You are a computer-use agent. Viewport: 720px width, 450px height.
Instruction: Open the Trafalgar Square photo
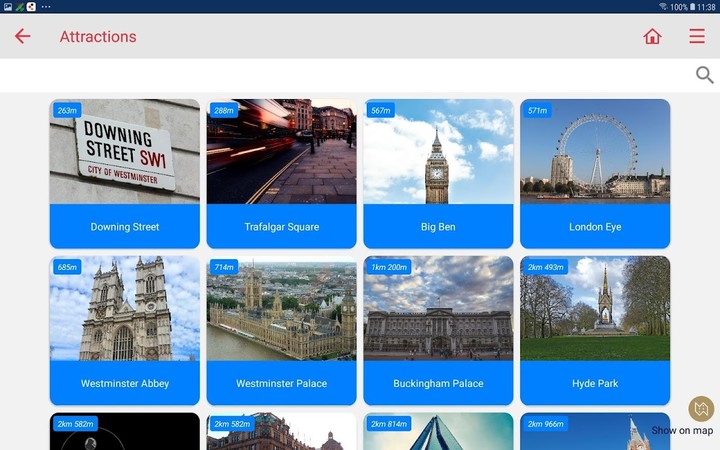coord(281,152)
